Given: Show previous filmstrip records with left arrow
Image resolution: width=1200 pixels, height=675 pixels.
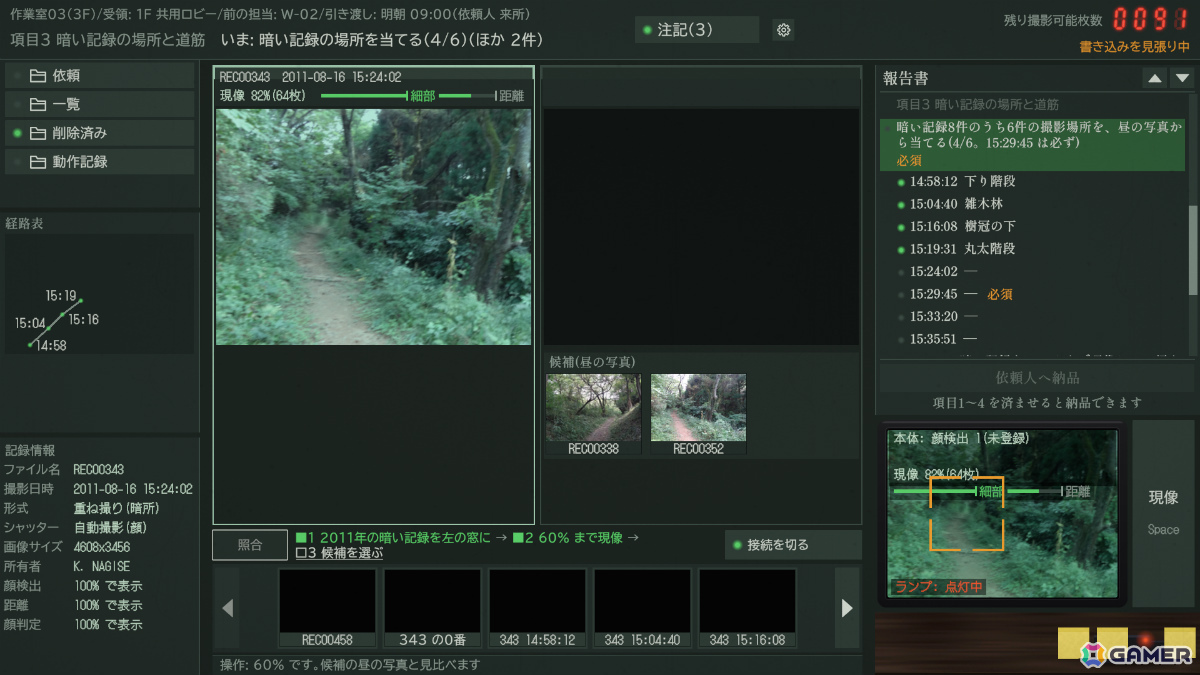Looking at the screenshot, I should (227, 607).
